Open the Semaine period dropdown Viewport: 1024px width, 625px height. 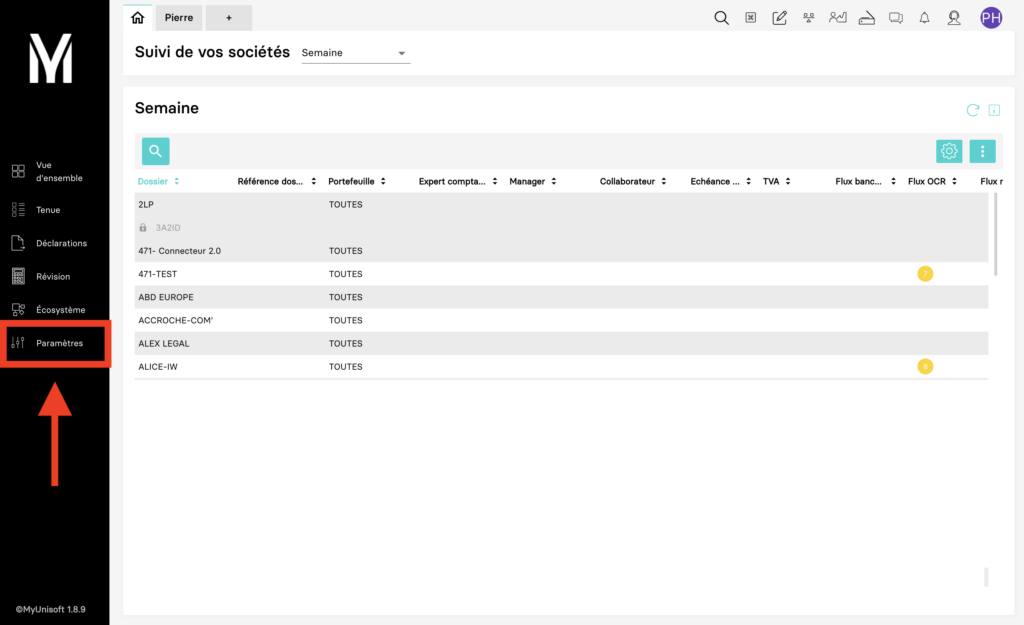[x=355, y=53]
